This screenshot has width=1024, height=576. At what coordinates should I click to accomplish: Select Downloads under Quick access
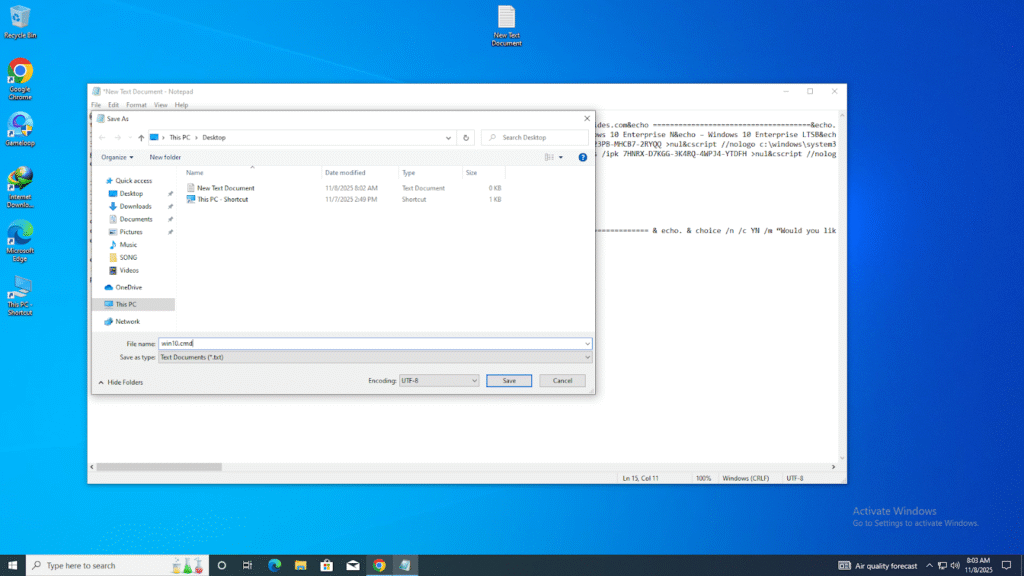click(135, 206)
